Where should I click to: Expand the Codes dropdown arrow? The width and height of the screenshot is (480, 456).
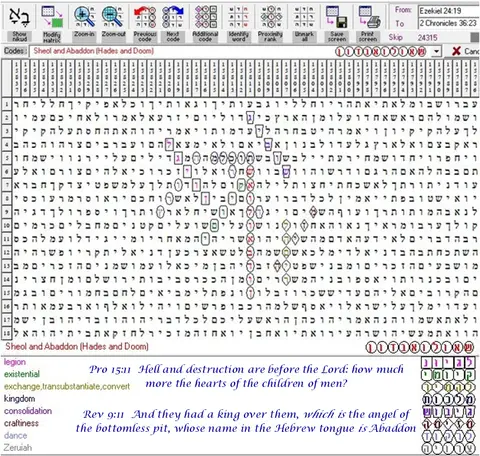[x=436, y=51]
